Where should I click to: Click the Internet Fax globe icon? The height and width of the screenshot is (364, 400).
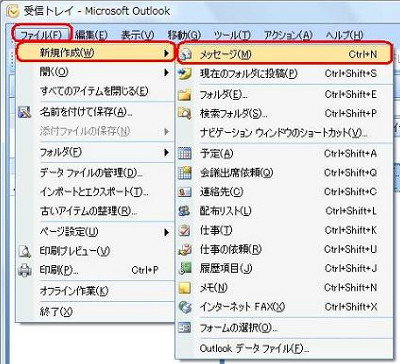(184, 307)
